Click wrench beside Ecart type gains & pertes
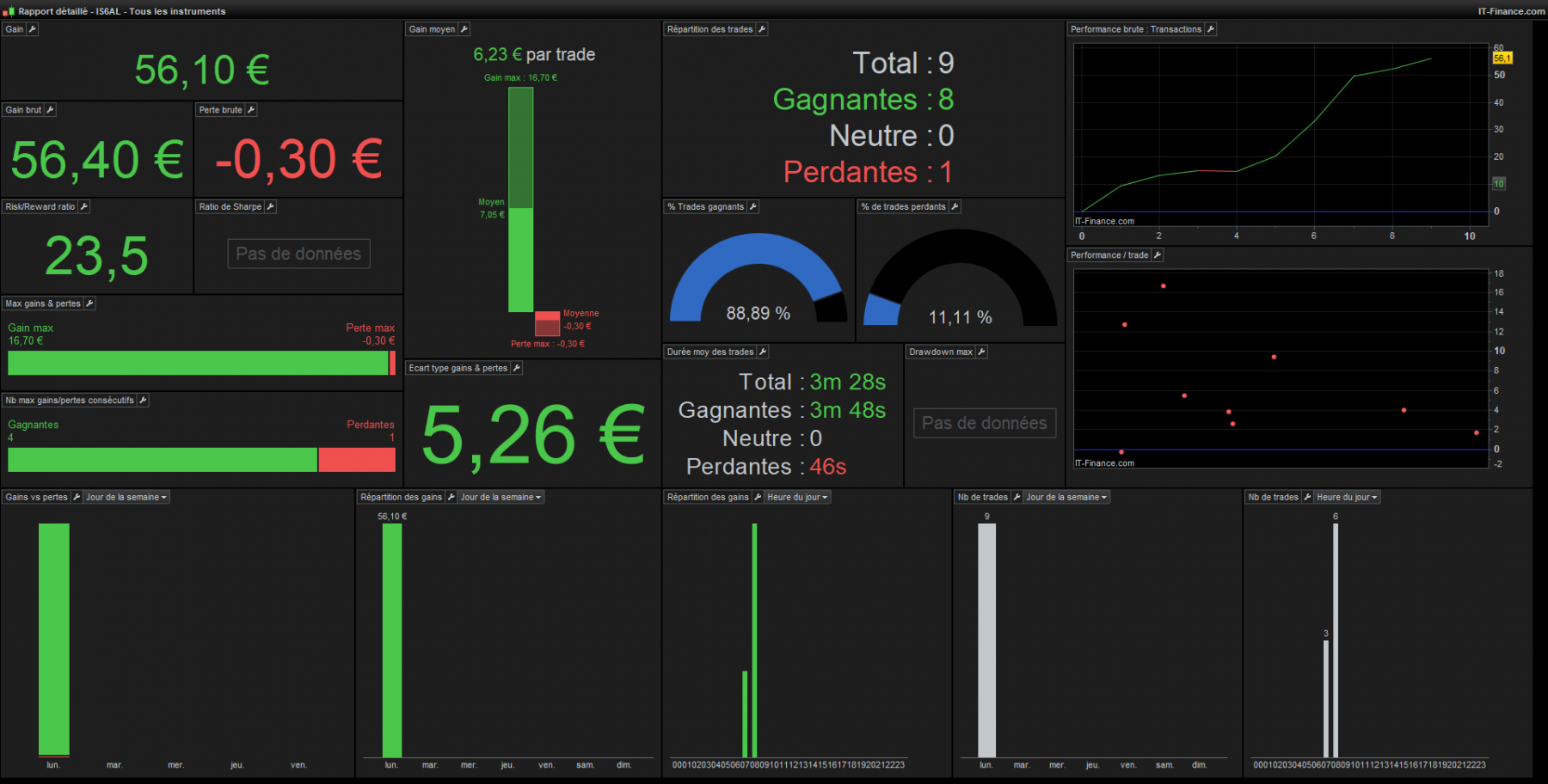Screen dimensions: 1548x784 pos(516,368)
